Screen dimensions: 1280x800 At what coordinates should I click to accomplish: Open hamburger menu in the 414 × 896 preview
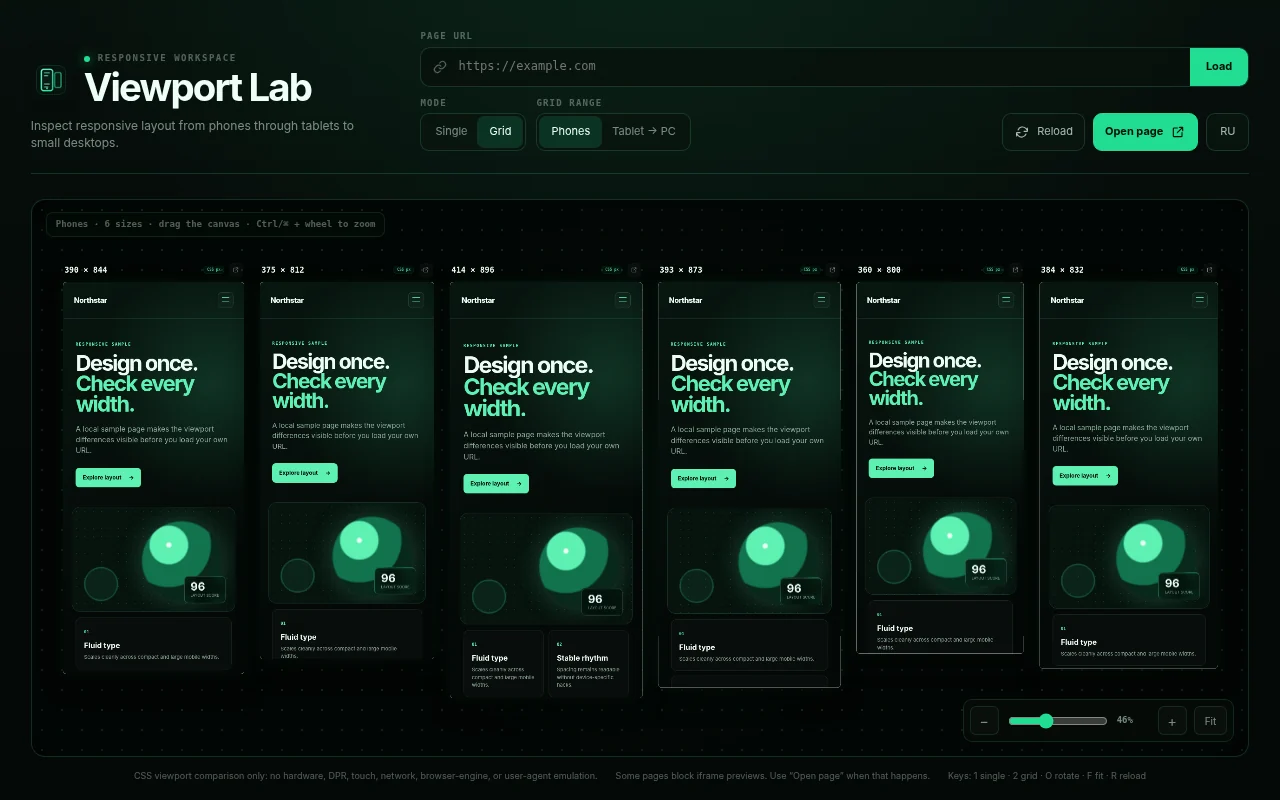point(623,299)
